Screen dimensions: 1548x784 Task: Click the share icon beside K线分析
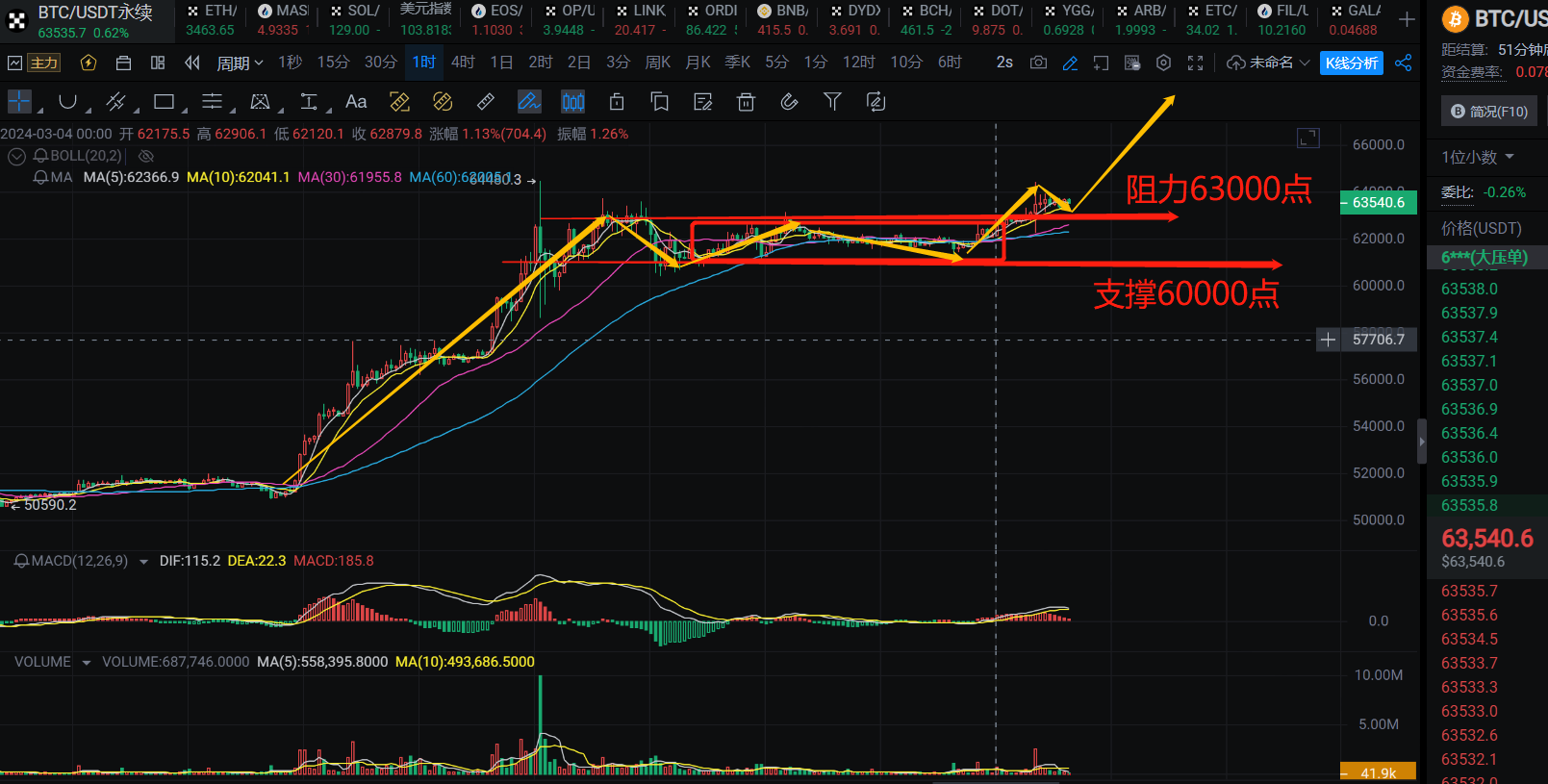click(1404, 63)
